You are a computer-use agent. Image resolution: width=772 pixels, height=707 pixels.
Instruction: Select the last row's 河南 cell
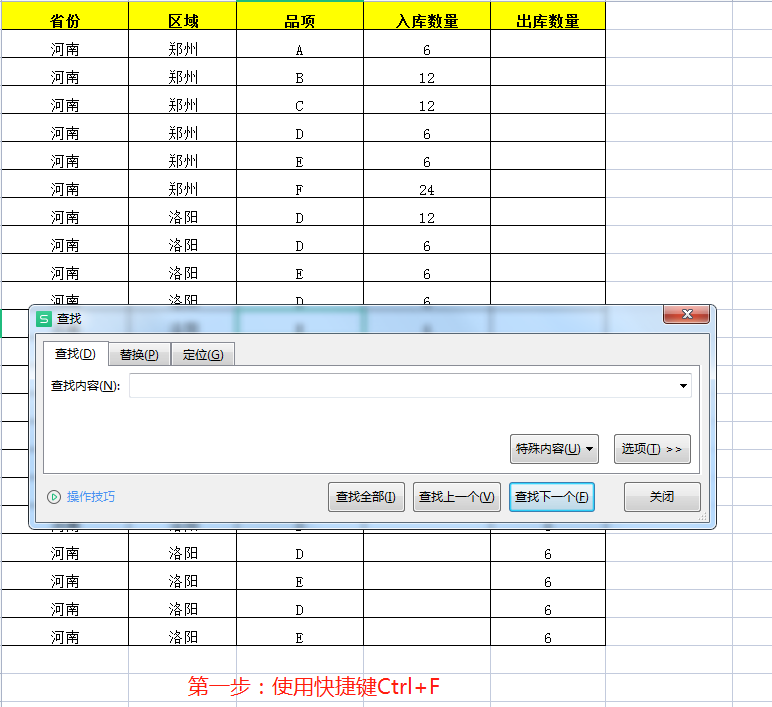coord(65,632)
